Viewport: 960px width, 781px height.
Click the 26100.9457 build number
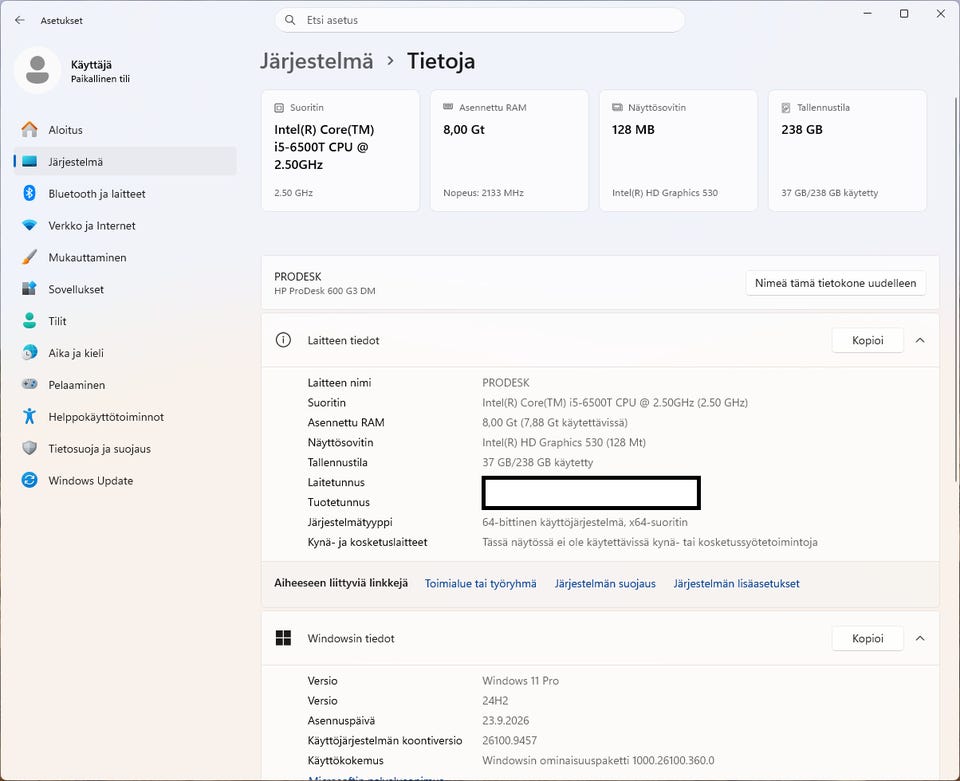click(509, 740)
